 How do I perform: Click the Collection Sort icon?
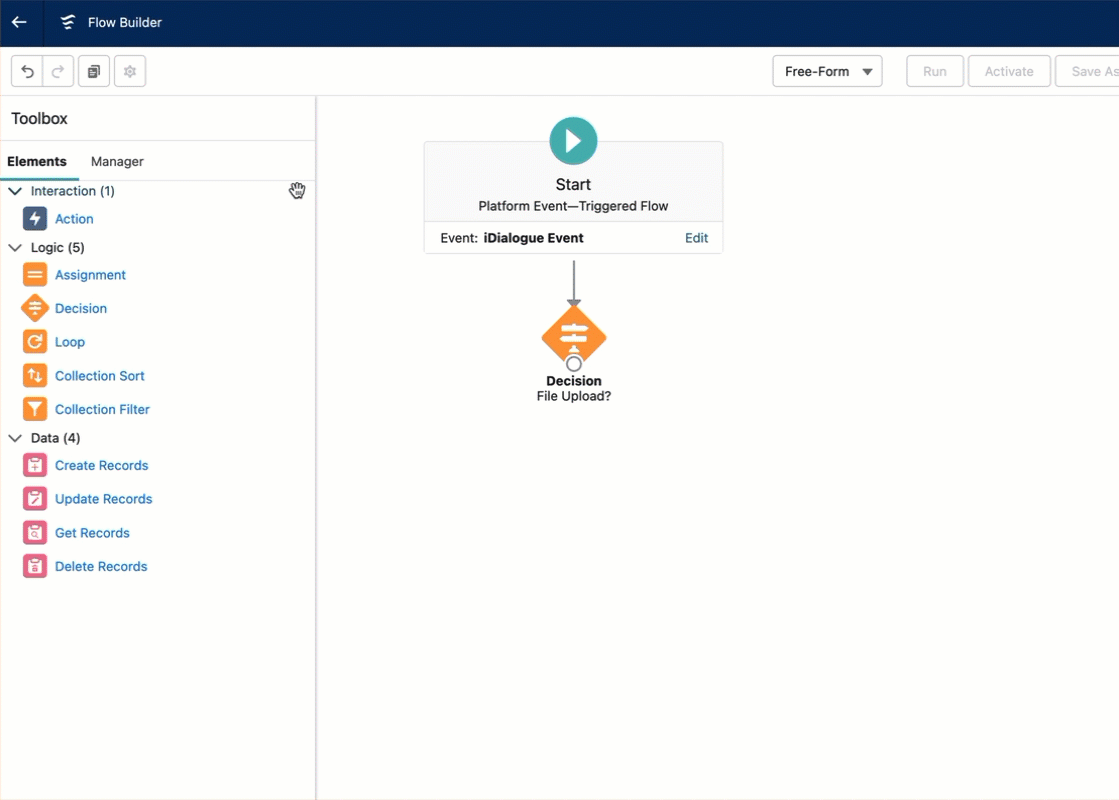pos(35,375)
